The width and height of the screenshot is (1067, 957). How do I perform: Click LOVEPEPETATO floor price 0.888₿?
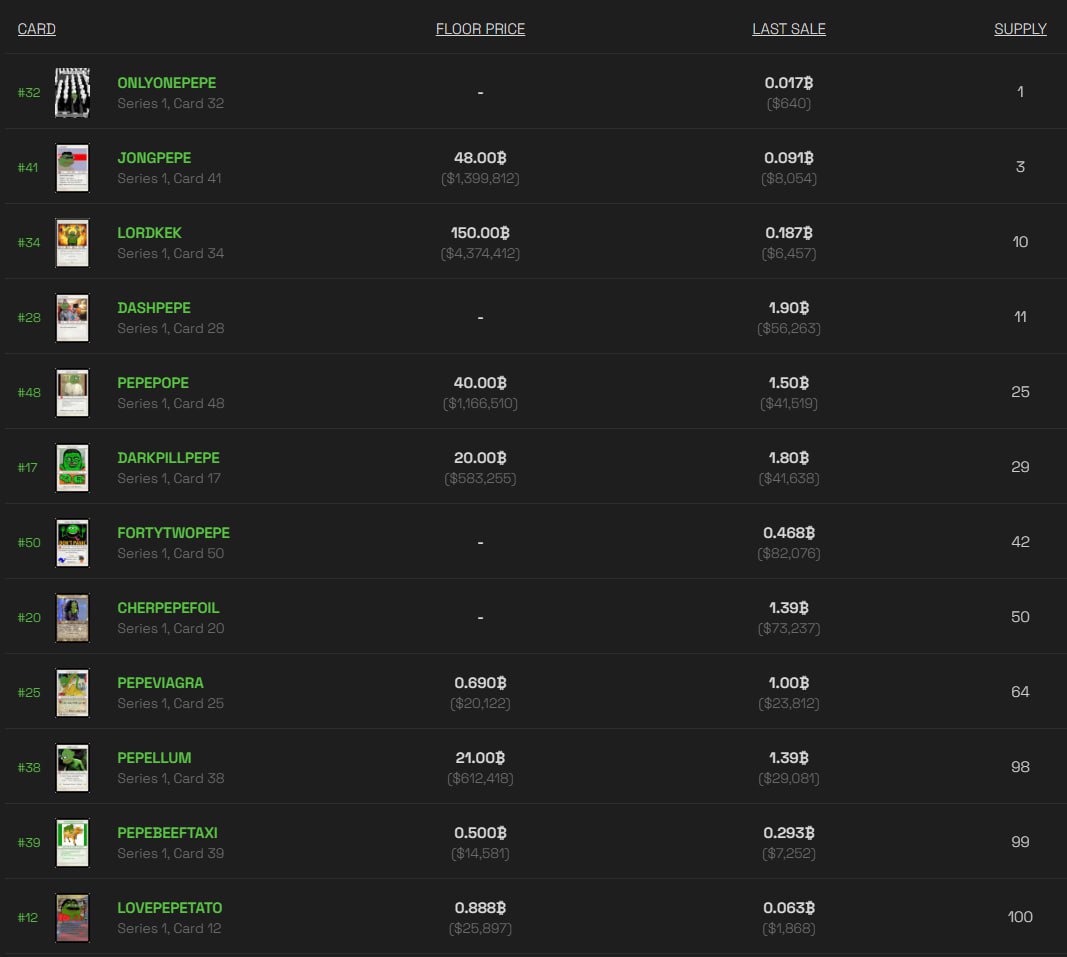click(480, 908)
